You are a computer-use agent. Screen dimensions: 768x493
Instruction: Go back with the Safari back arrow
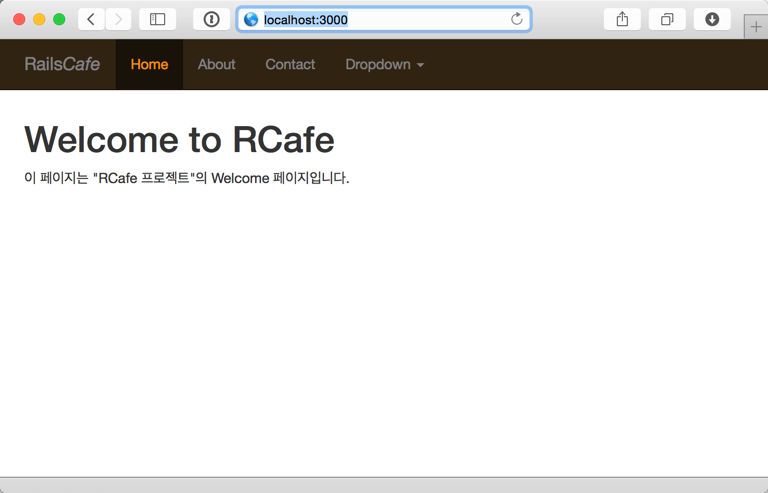(91, 20)
